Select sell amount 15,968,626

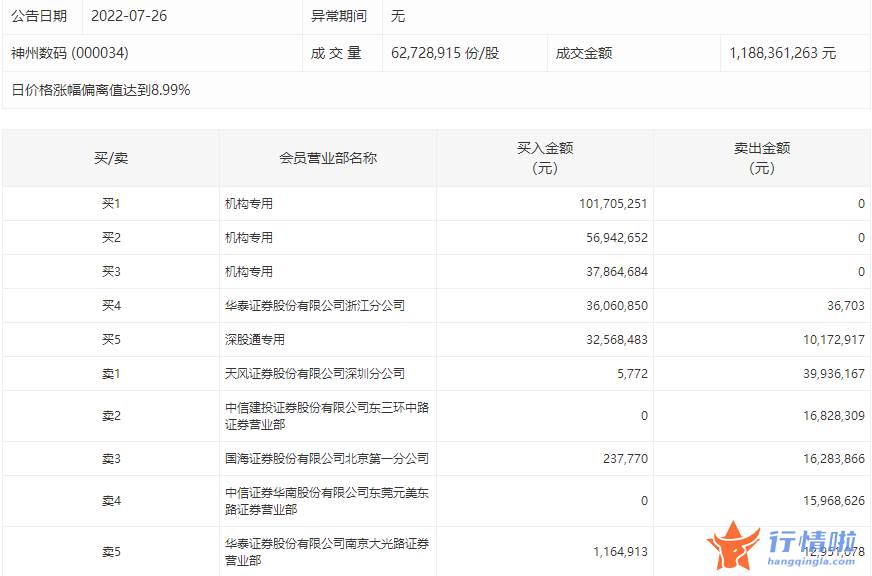click(x=834, y=500)
